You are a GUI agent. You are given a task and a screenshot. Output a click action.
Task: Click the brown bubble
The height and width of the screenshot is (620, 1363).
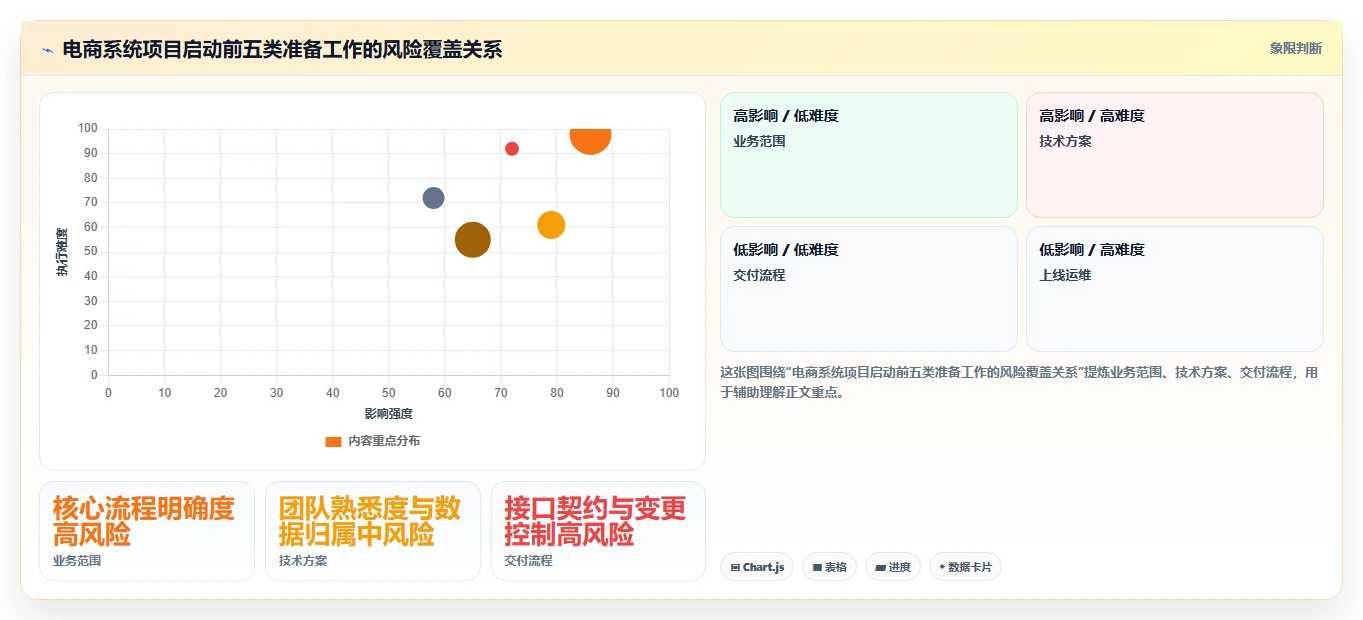click(x=473, y=240)
